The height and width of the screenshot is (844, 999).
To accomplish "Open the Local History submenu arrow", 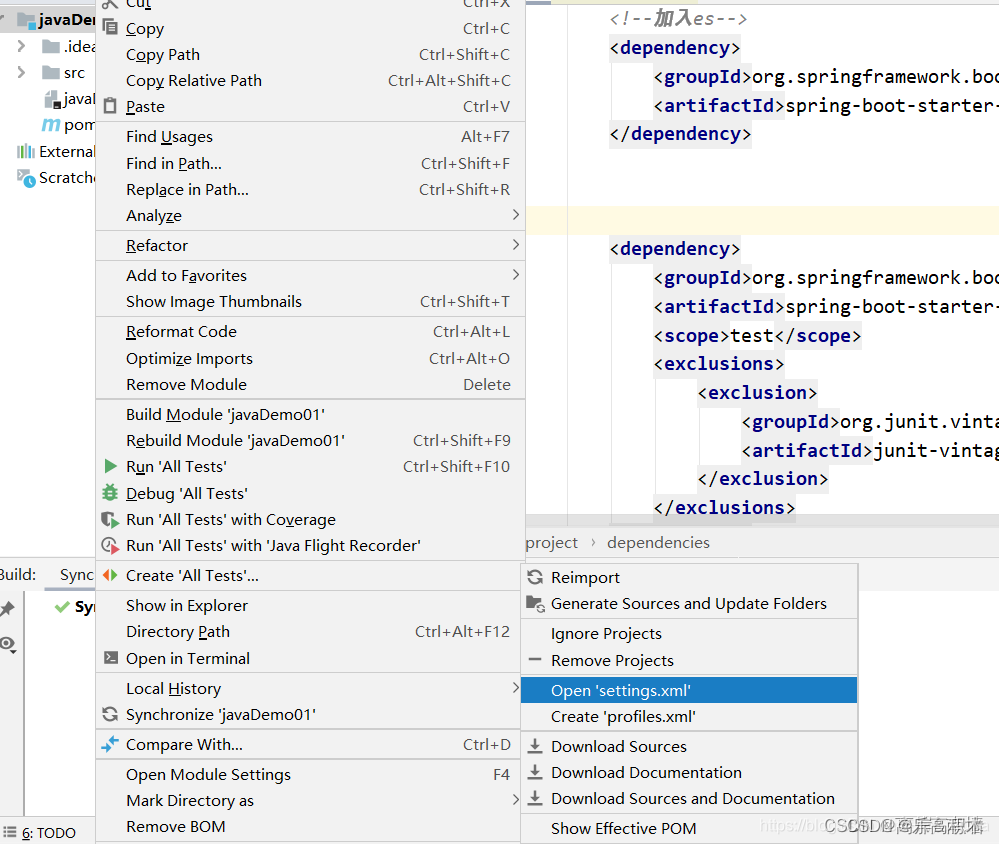I will pyautogui.click(x=515, y=687).
